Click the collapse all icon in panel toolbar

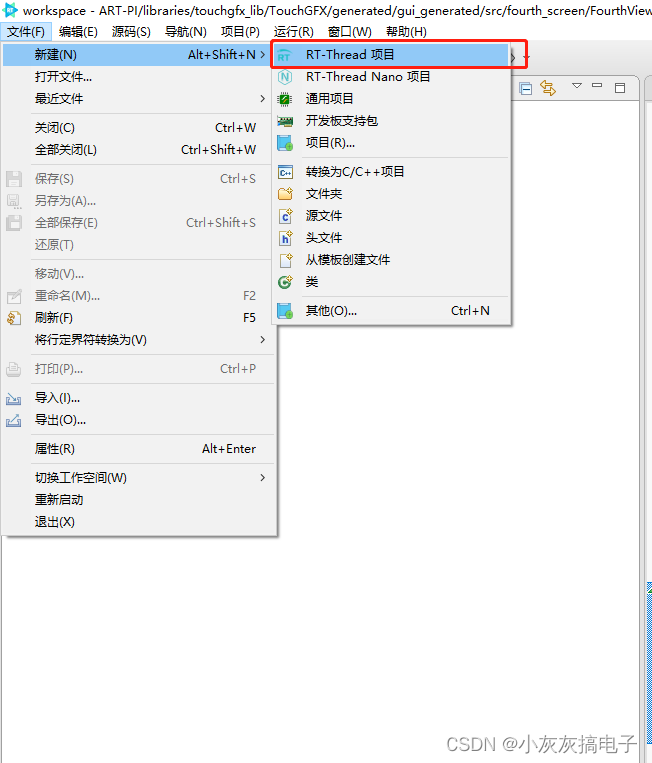(525, 89)
